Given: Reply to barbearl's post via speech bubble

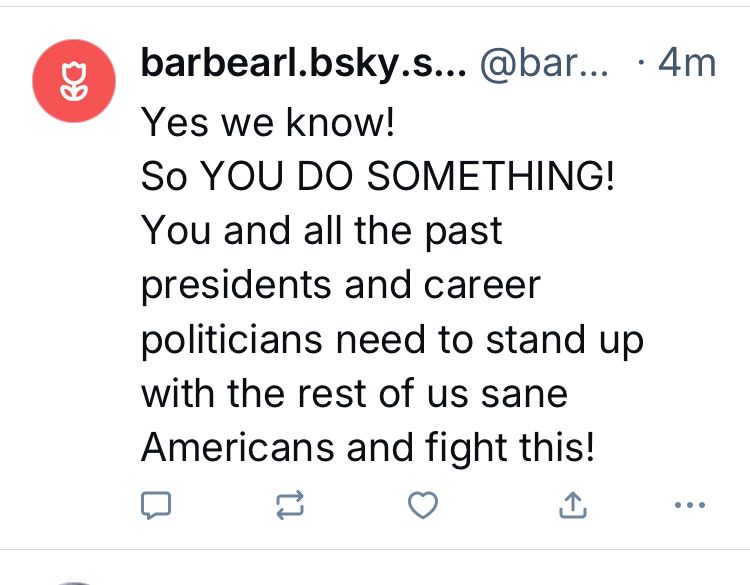Looking at the screenshot, I should click(156, 505).
